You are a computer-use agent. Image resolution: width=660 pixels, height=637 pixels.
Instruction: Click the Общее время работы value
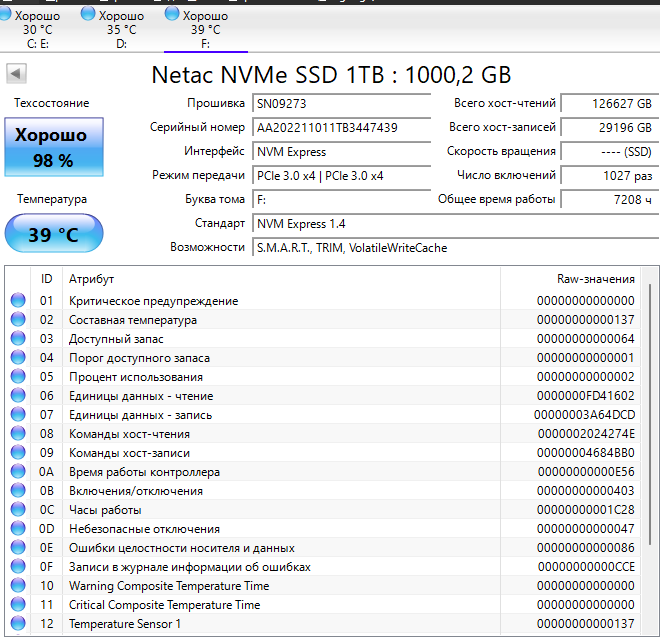point(608,200)
